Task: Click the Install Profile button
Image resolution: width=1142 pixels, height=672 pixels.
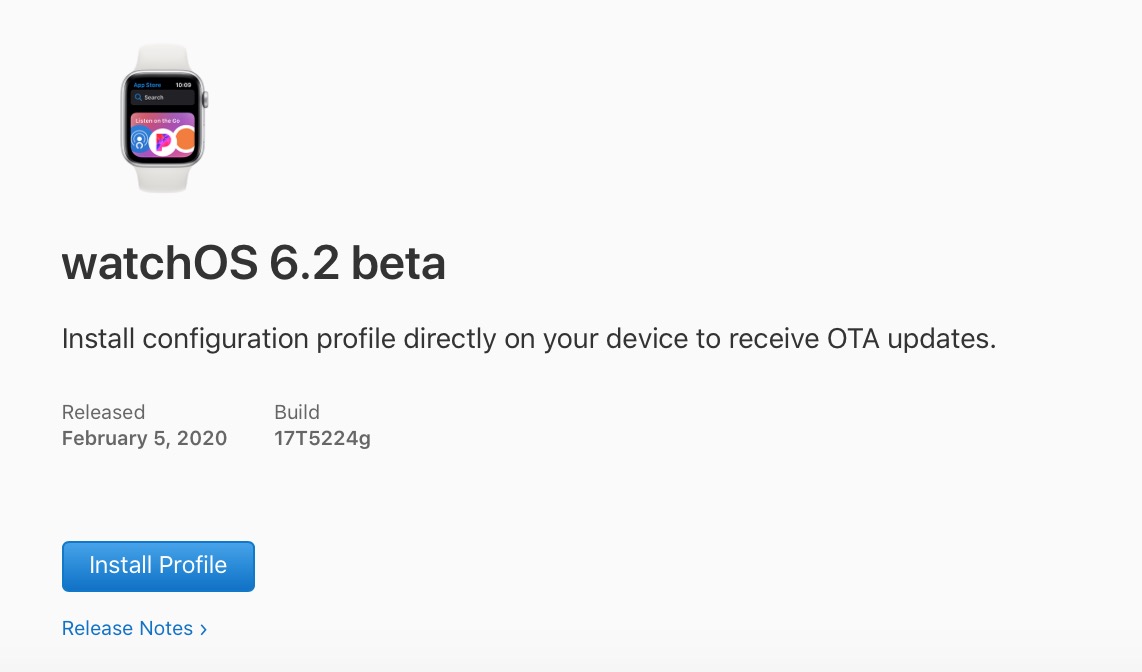Action: click(158, 566)
